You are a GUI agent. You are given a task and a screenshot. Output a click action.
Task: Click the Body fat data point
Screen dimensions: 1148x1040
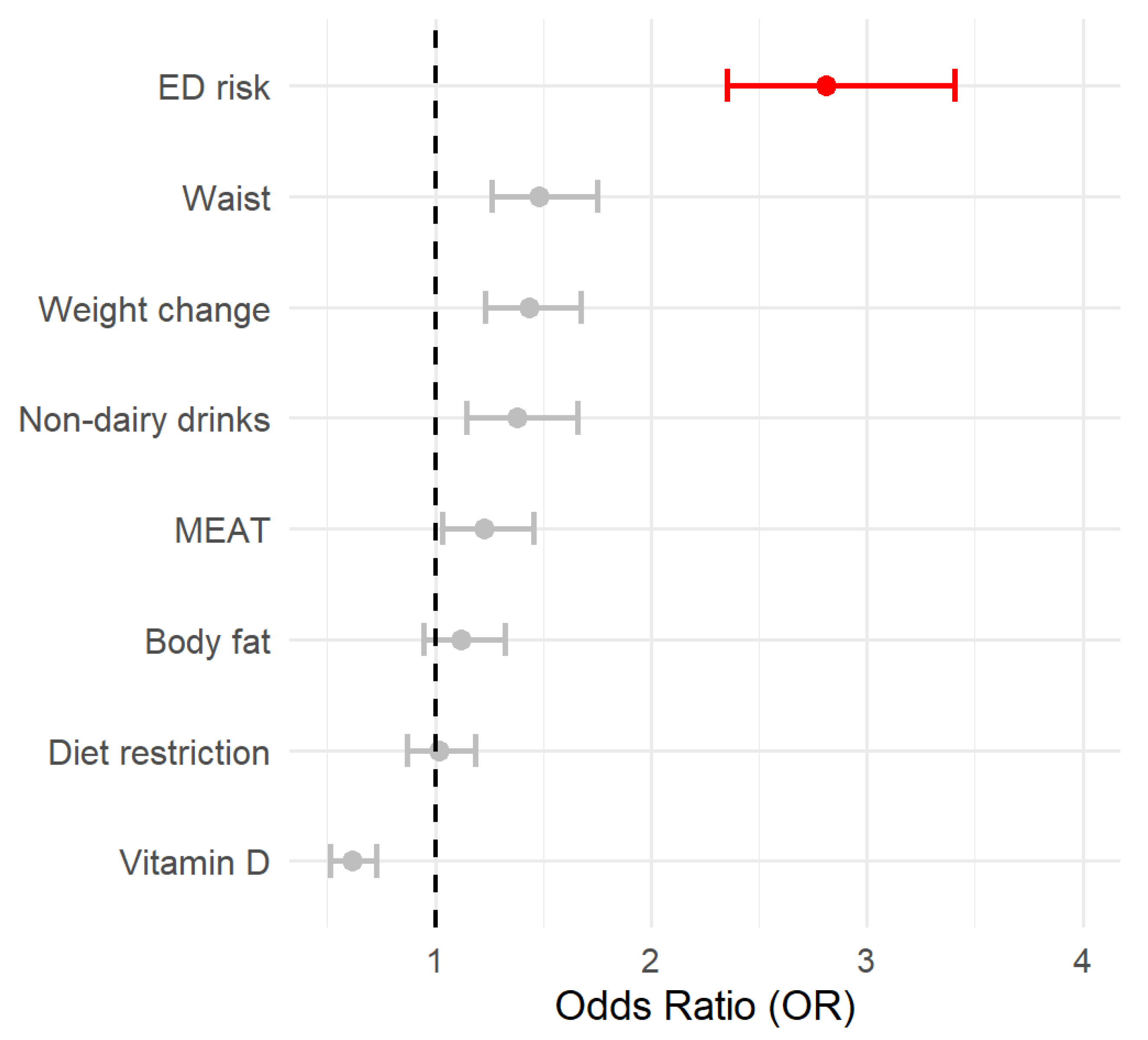click(x=461, y=640)
